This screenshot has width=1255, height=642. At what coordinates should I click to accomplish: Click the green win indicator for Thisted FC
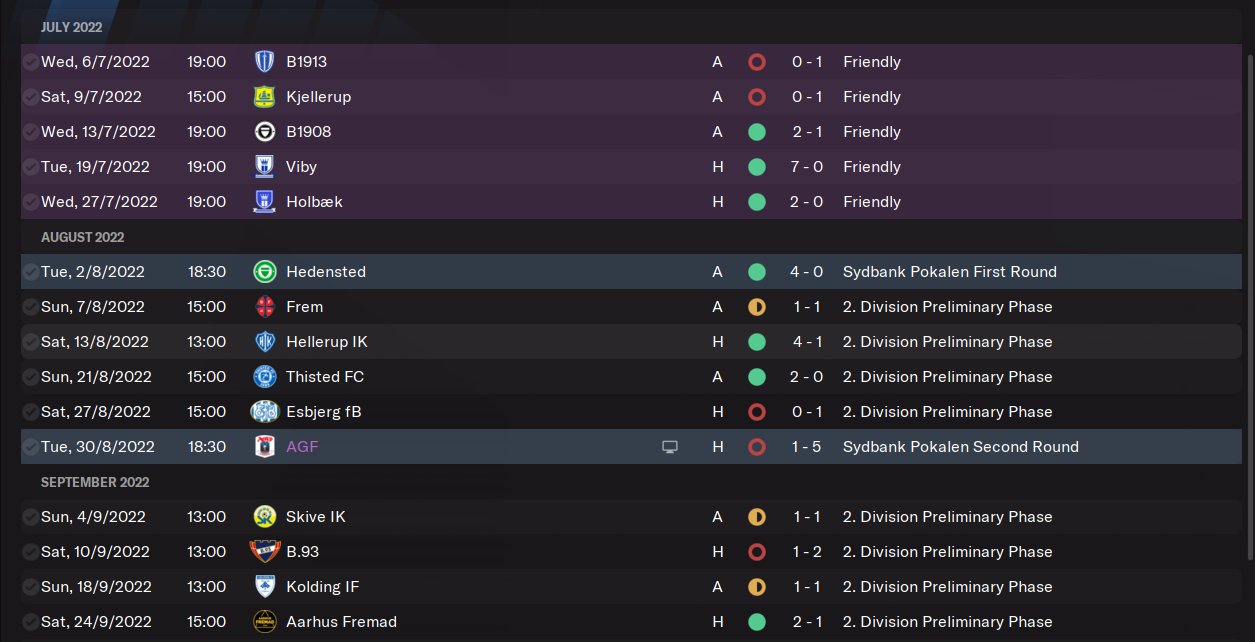pos(757,377)
